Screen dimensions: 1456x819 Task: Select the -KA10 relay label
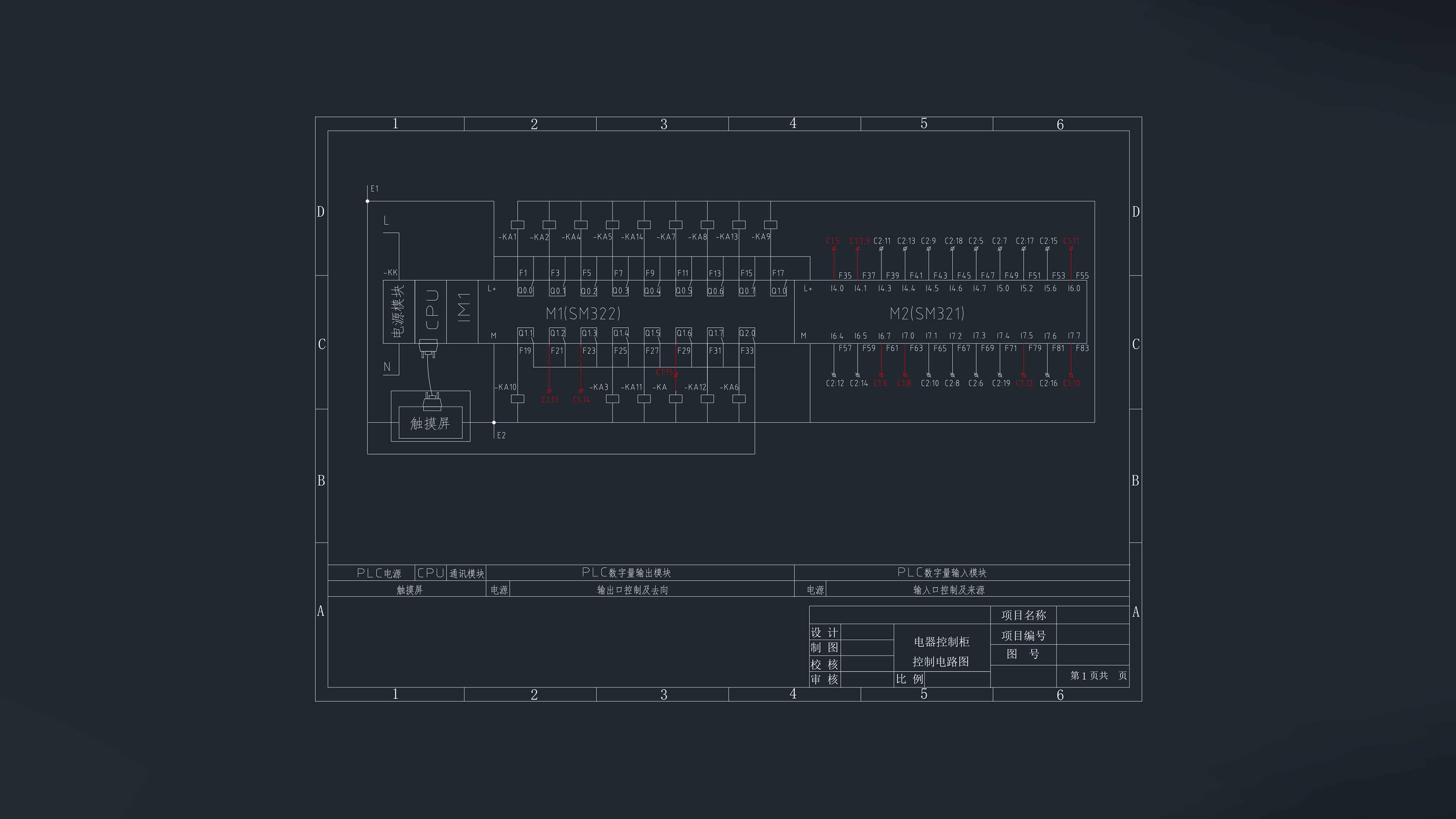click(505, 387)
